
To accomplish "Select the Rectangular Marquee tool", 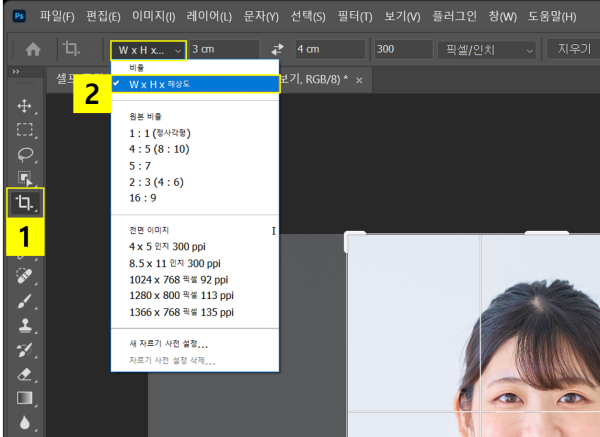I will click(x=24, y=130).
